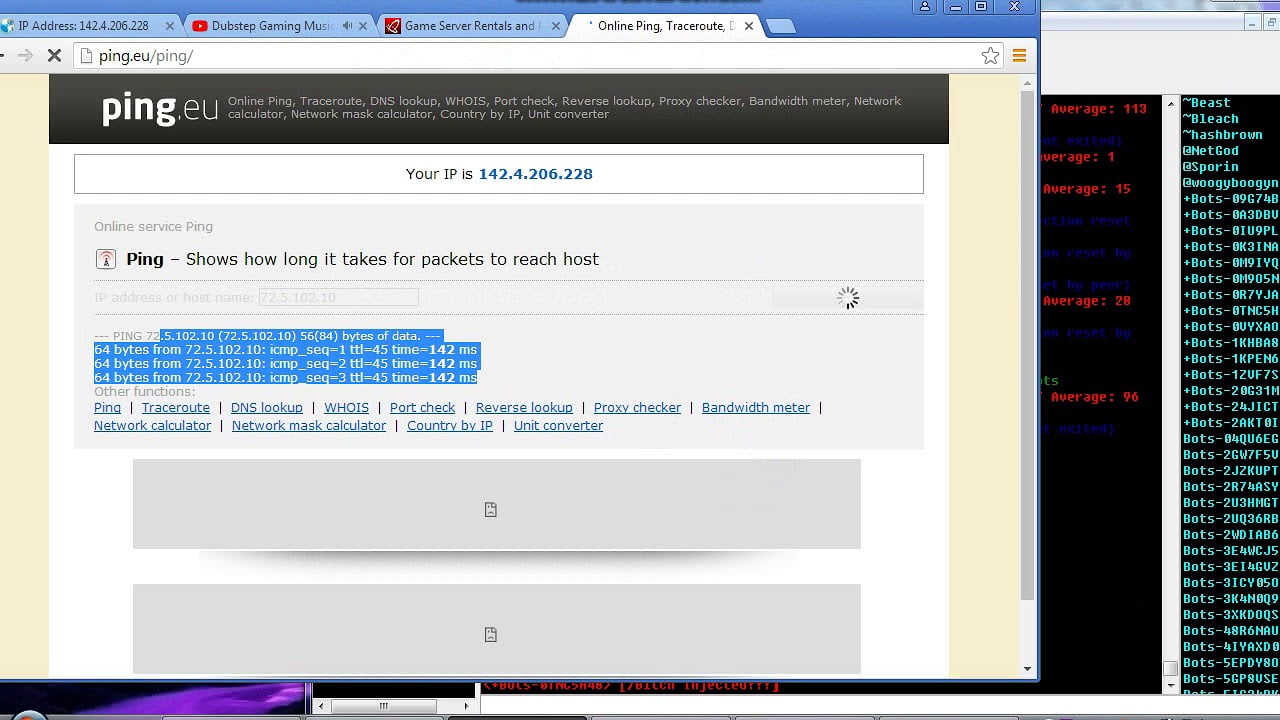Screen dimensions: 1280x720
Task: Close the Dubstep Gaming Music tab
Action: pyautogui.click(x=362, y=26)
